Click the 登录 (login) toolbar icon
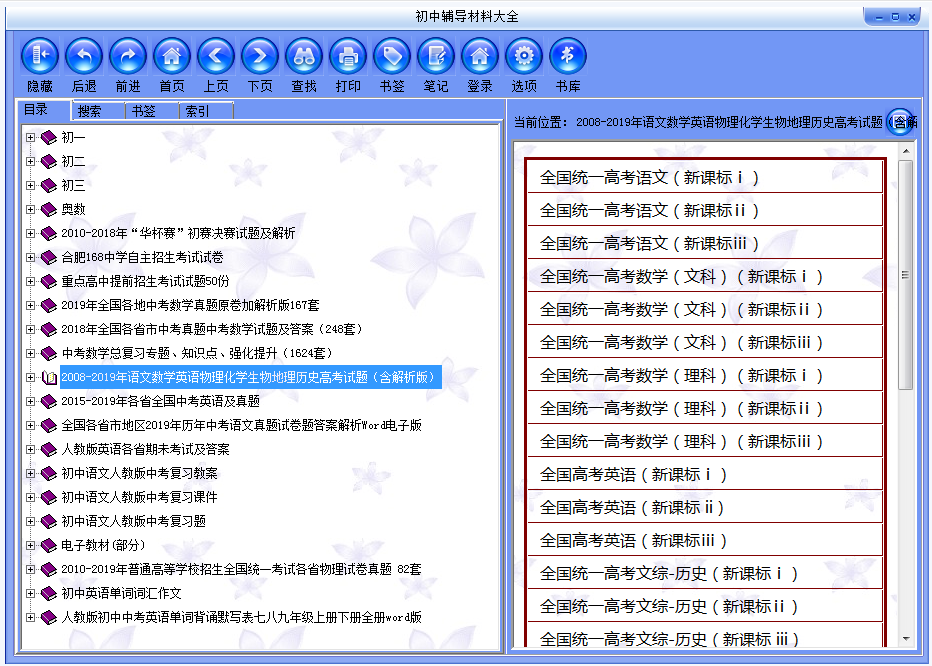This screenshot has height=666, width=932. (479, 57)
